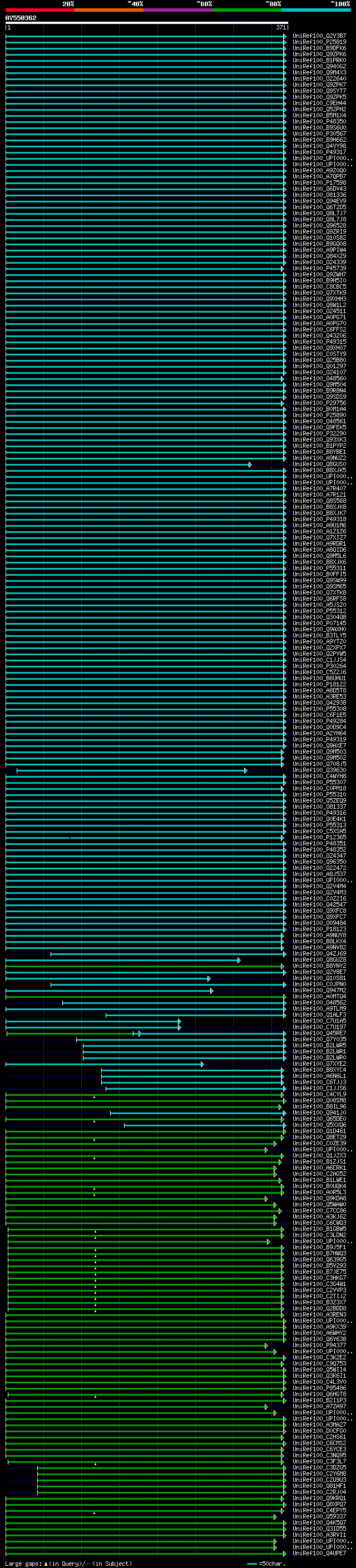Viewport: 356px width, 1568px height.
Task: Select hit UniRef100_P48351
Action: tap(319, 843)
